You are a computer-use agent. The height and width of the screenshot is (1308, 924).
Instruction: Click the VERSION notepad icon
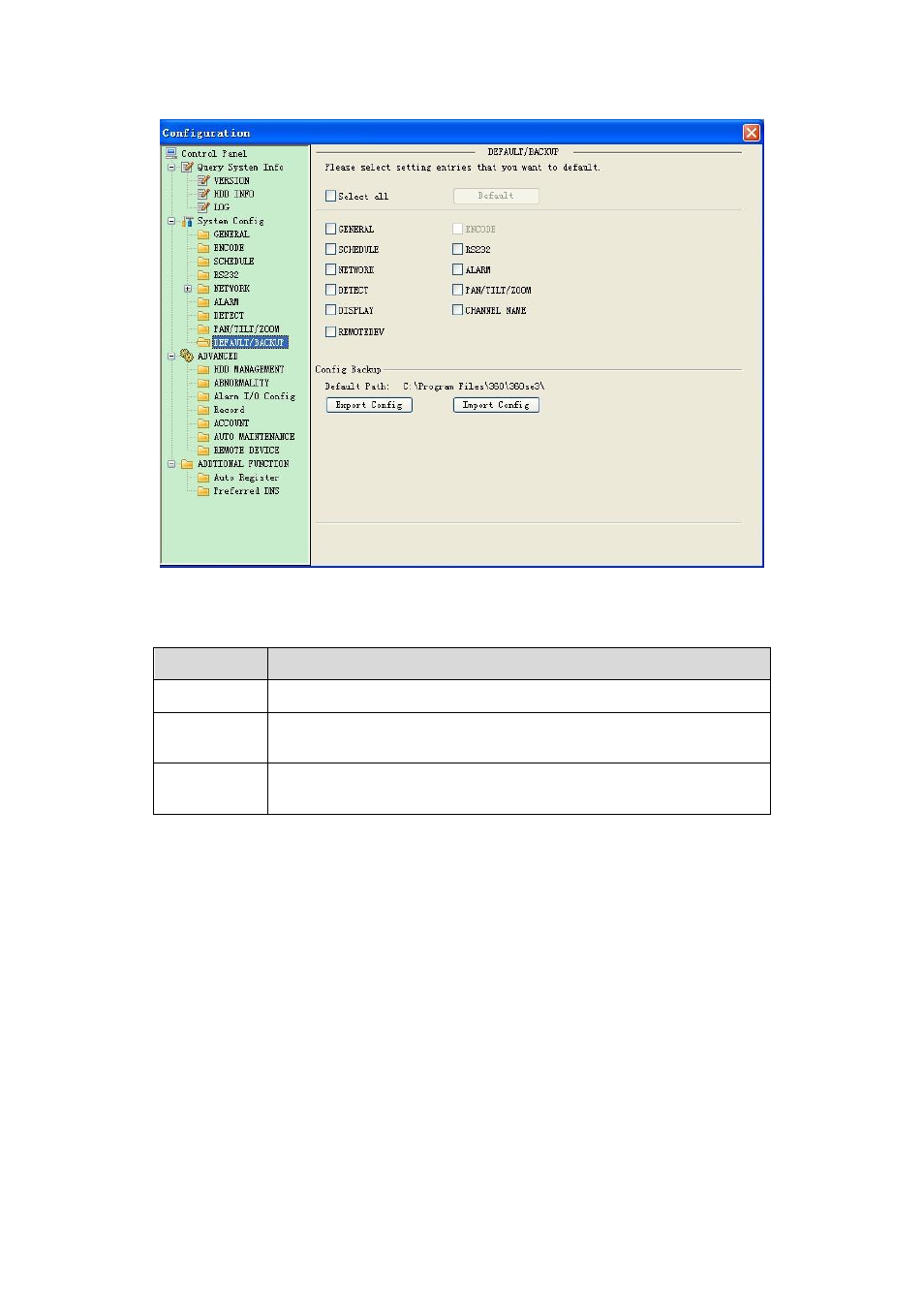tap(203, 180)
